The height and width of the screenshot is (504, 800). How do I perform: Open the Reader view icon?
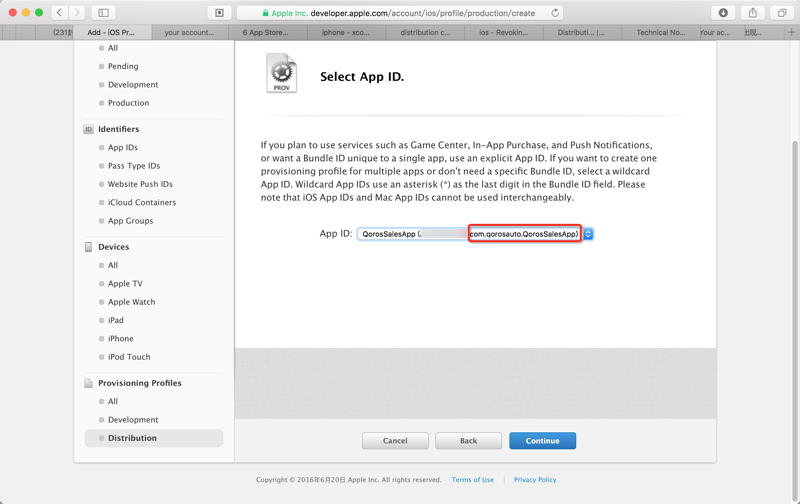(219, 13)
